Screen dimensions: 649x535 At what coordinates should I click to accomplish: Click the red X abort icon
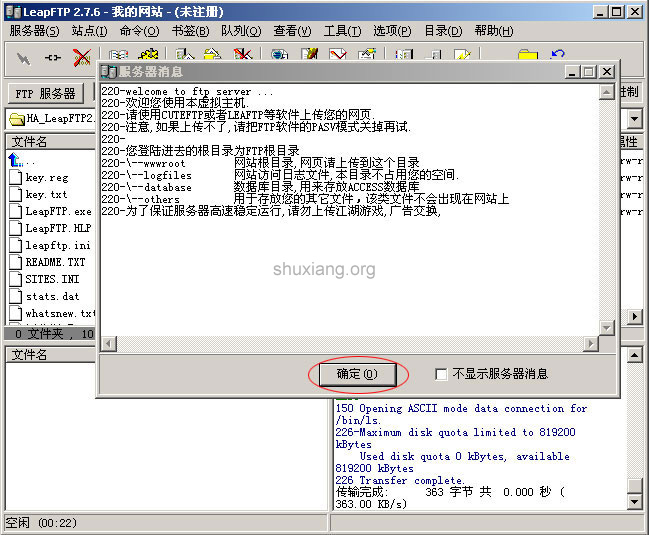pos(82,58)
